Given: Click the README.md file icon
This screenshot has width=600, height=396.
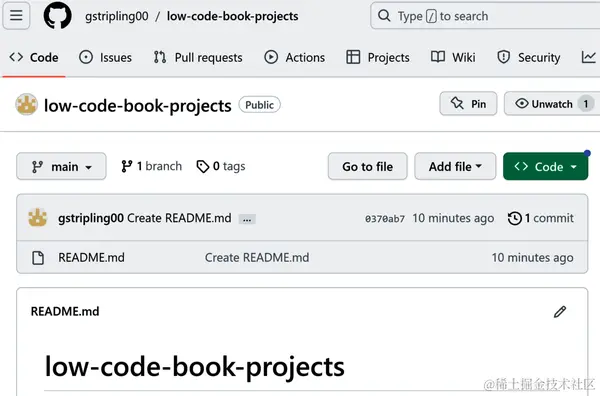Looking at the screenshot, I should 38,258.
